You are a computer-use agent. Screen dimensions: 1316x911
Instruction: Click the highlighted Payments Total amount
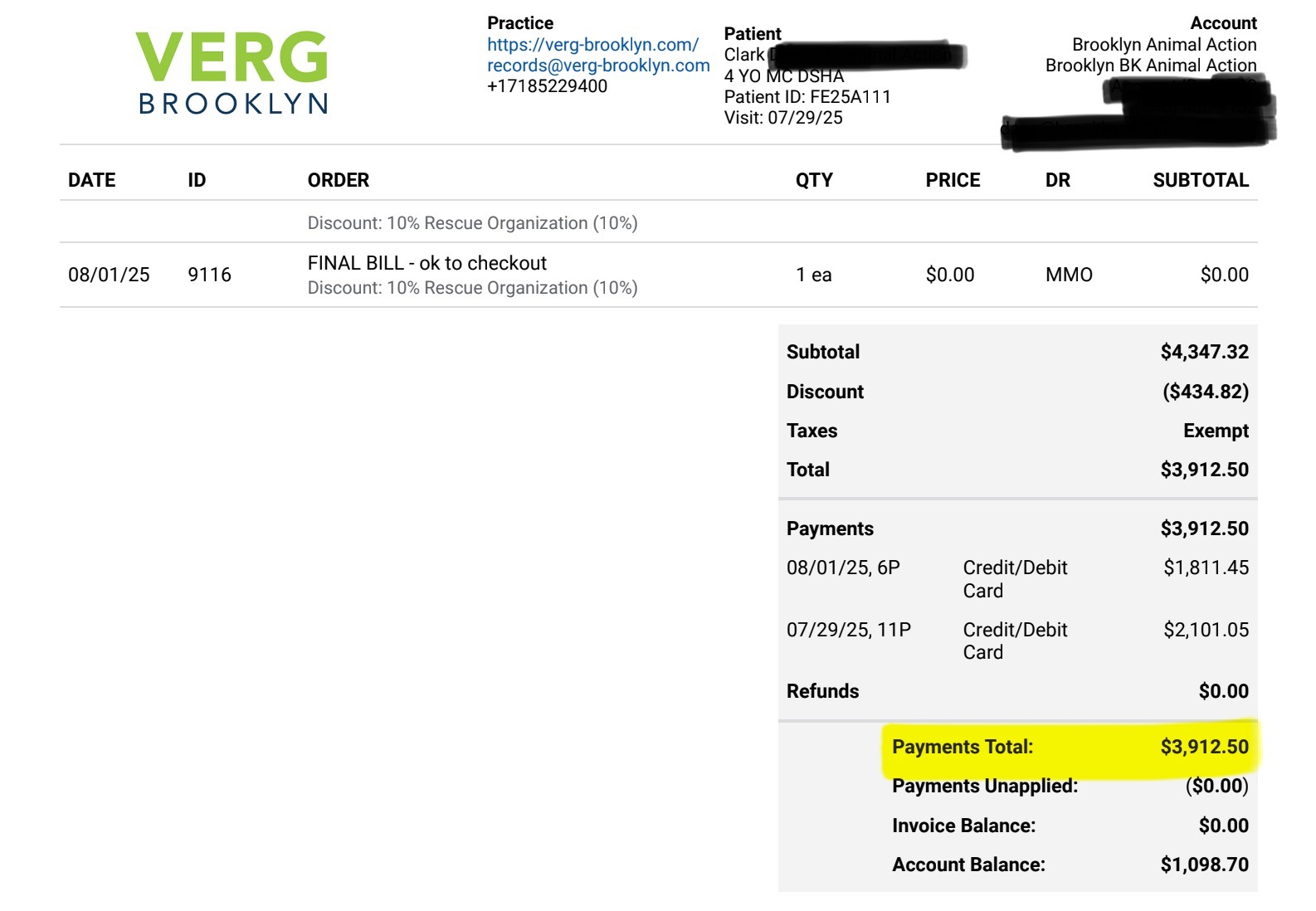(1204, 747)
